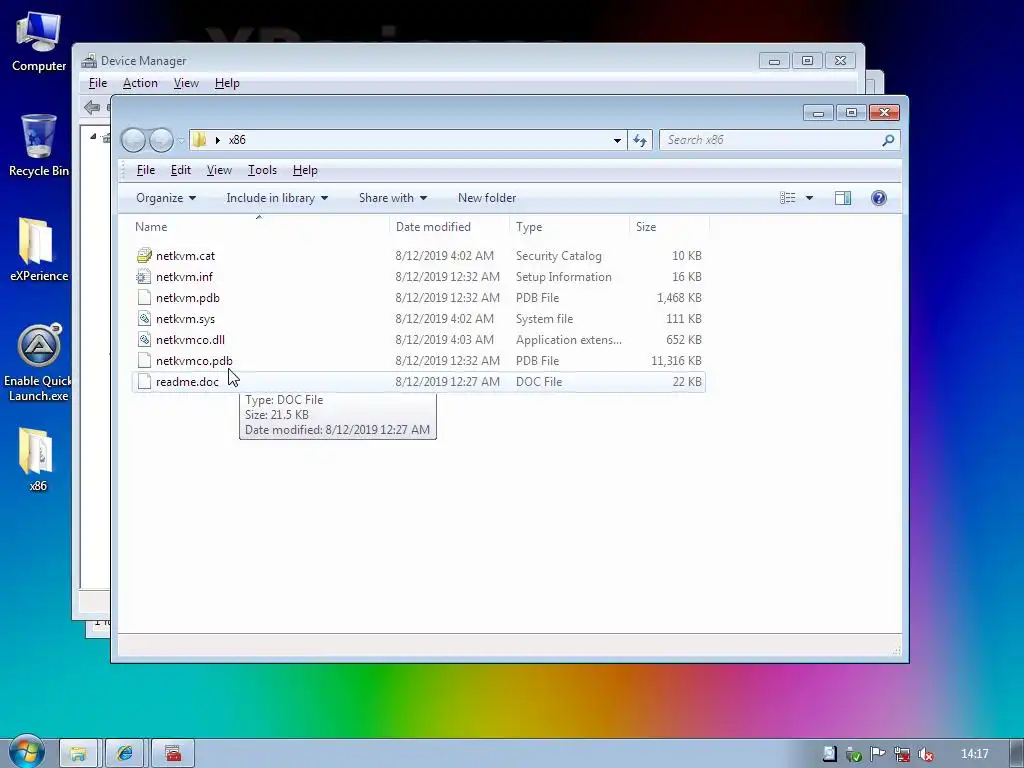Select the netkvm.pdb file icon

pyautogui.click(x=144, y=297)
